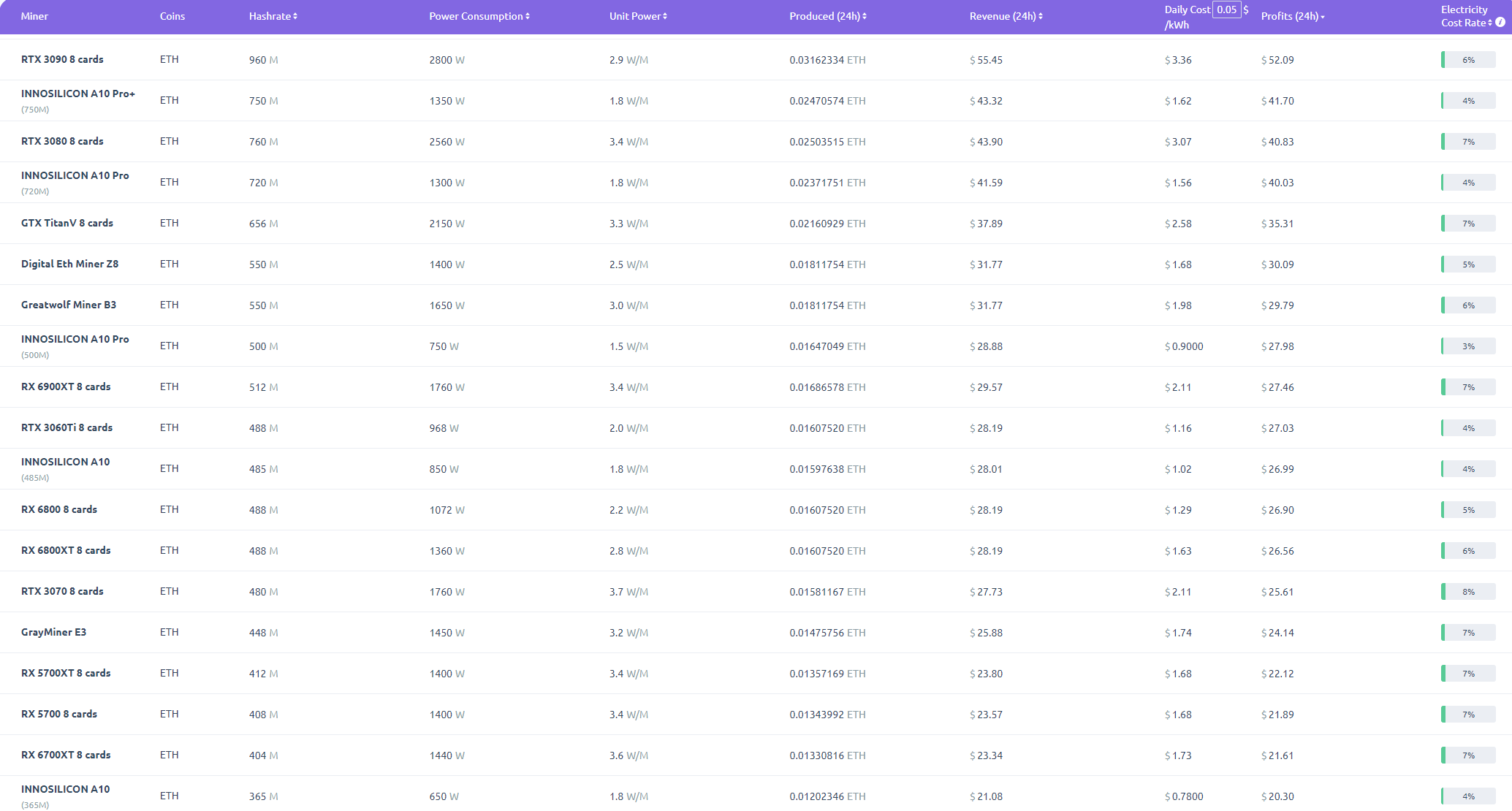Sort by Unit Power column arrows
The height and width of the screenshot is (811, 1512).
(665, 16)
